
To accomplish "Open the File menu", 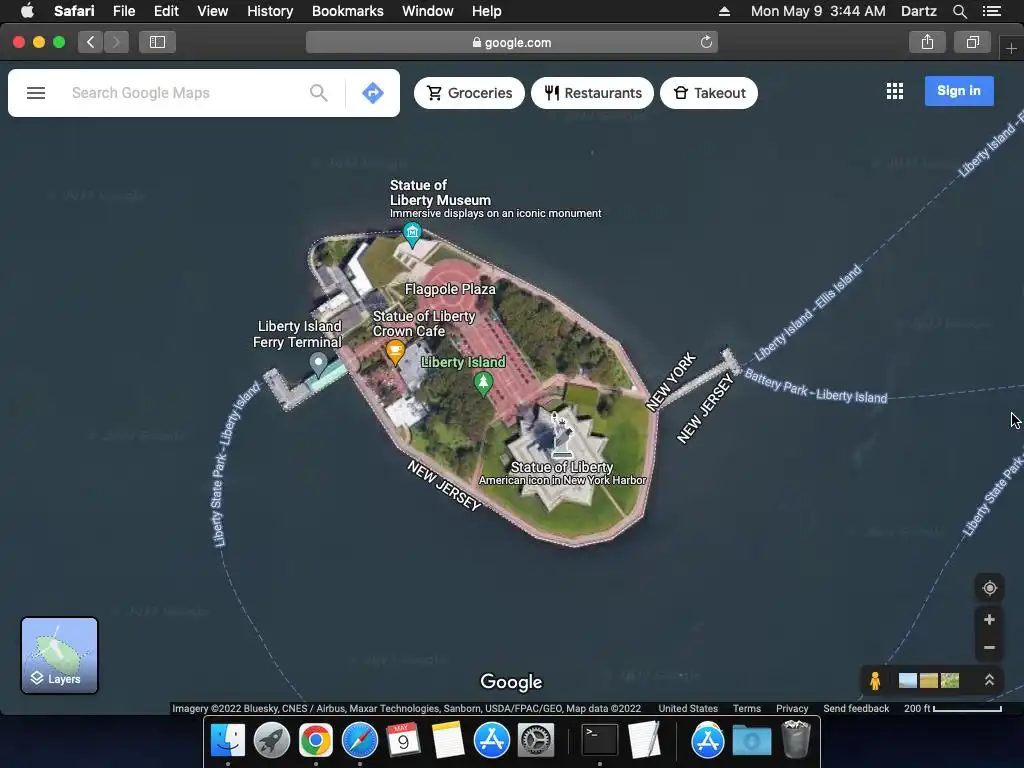I will point(123,11).
